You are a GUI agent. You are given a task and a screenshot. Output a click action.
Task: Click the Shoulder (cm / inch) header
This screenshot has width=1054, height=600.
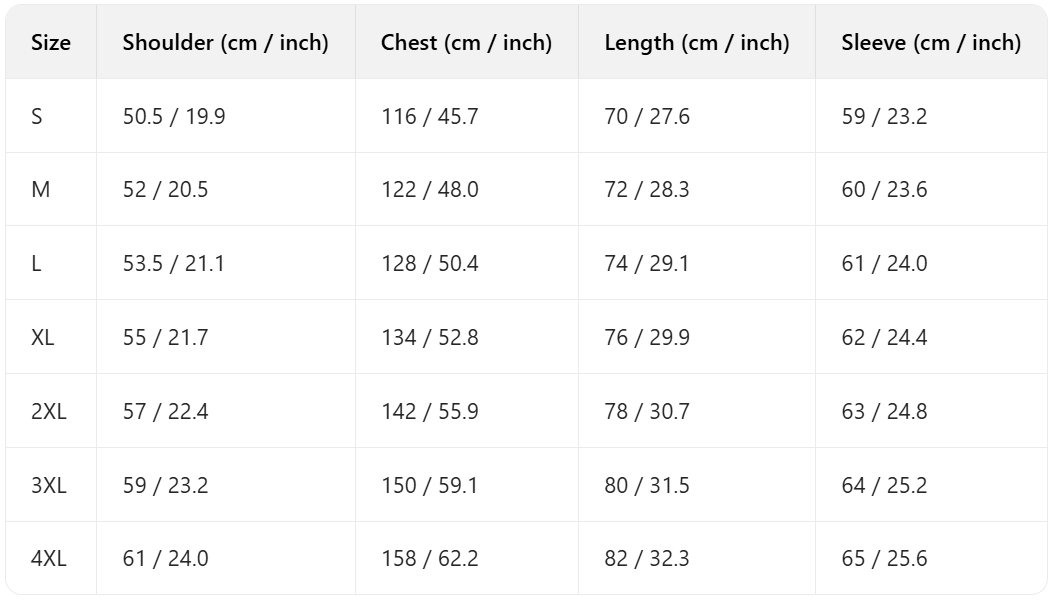point(225,43)
